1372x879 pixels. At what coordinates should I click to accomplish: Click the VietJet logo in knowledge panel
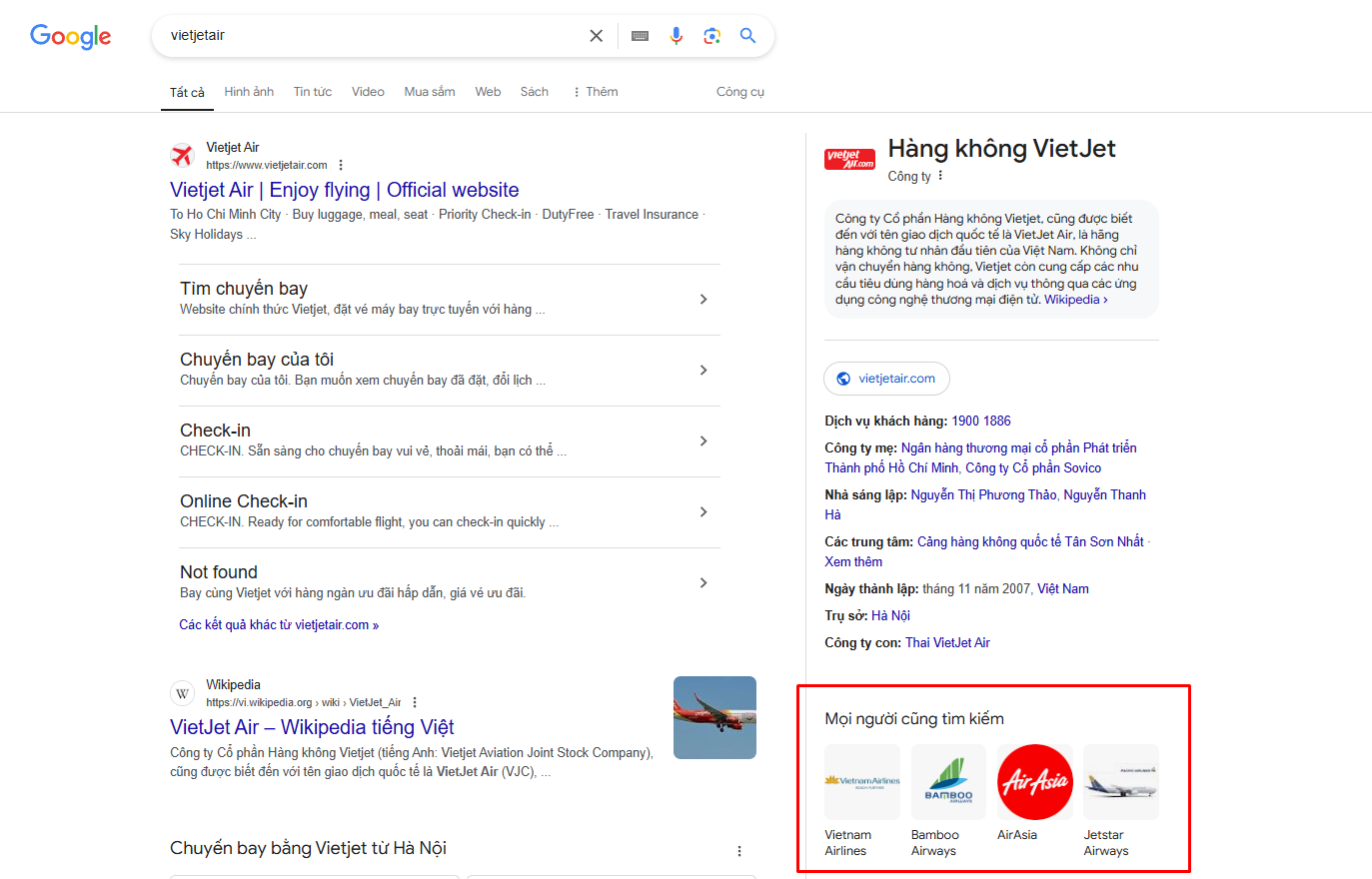[x=849, y=159]
